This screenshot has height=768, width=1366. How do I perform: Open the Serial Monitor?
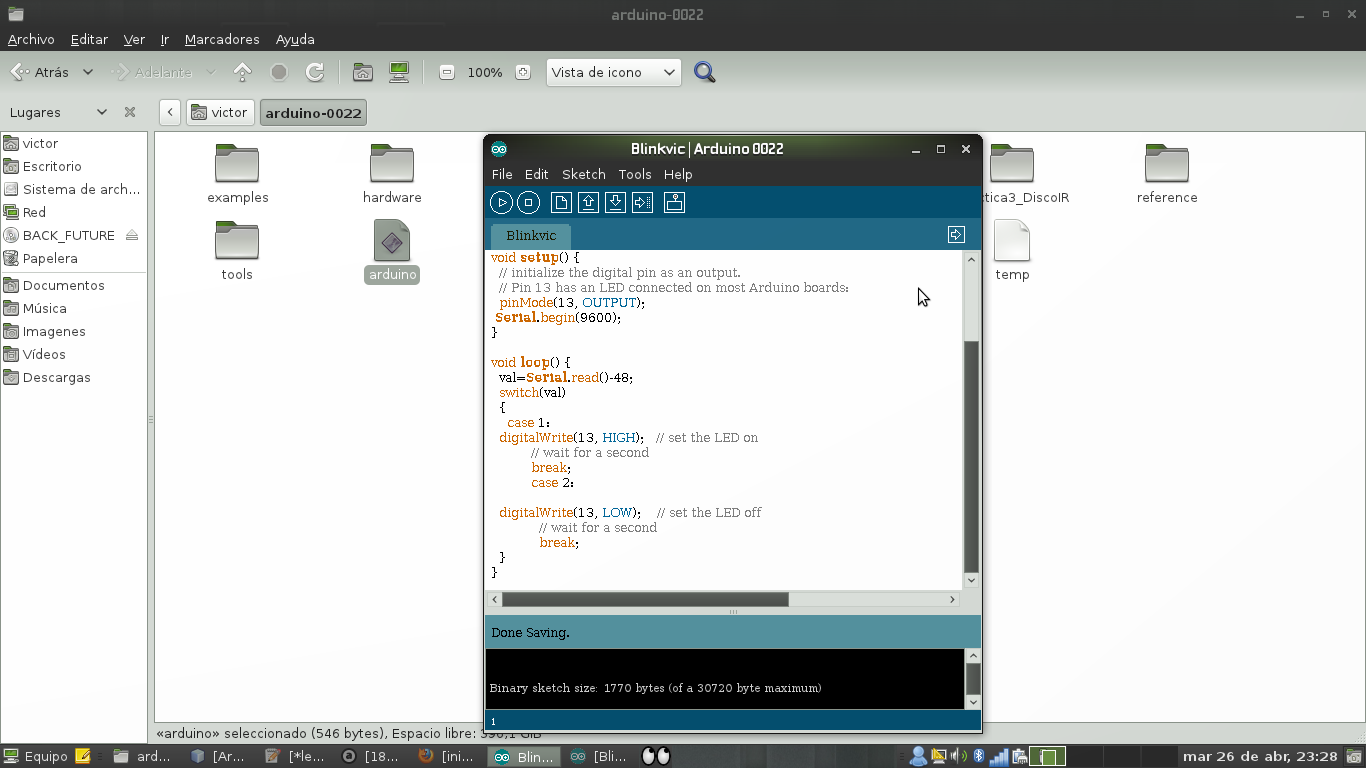[x=674, y=202]
